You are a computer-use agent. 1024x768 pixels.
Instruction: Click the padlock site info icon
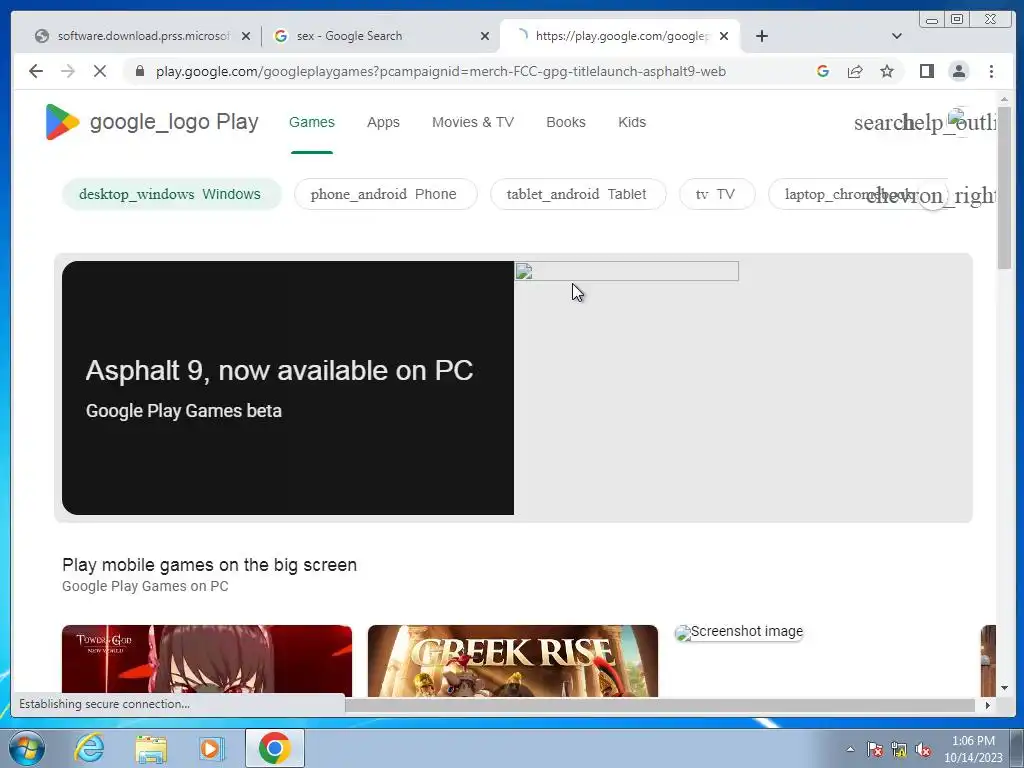point(140,71)
